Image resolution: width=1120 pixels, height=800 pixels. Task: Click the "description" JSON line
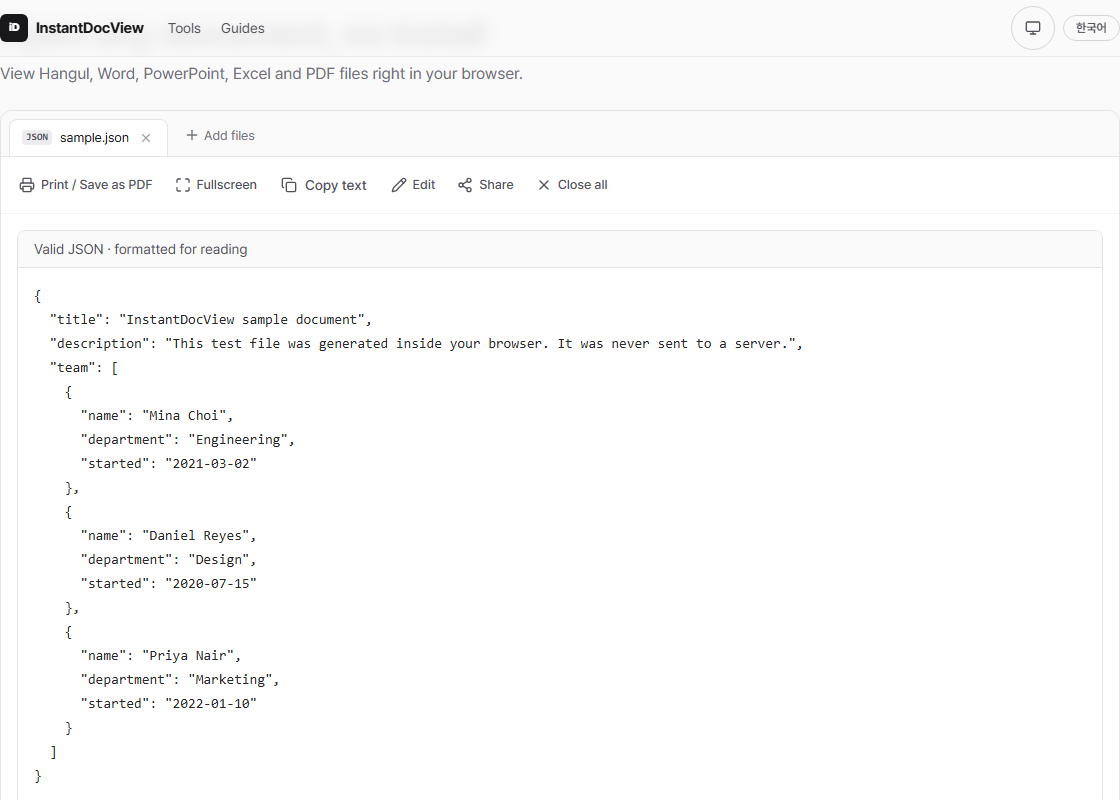point(426,344)
